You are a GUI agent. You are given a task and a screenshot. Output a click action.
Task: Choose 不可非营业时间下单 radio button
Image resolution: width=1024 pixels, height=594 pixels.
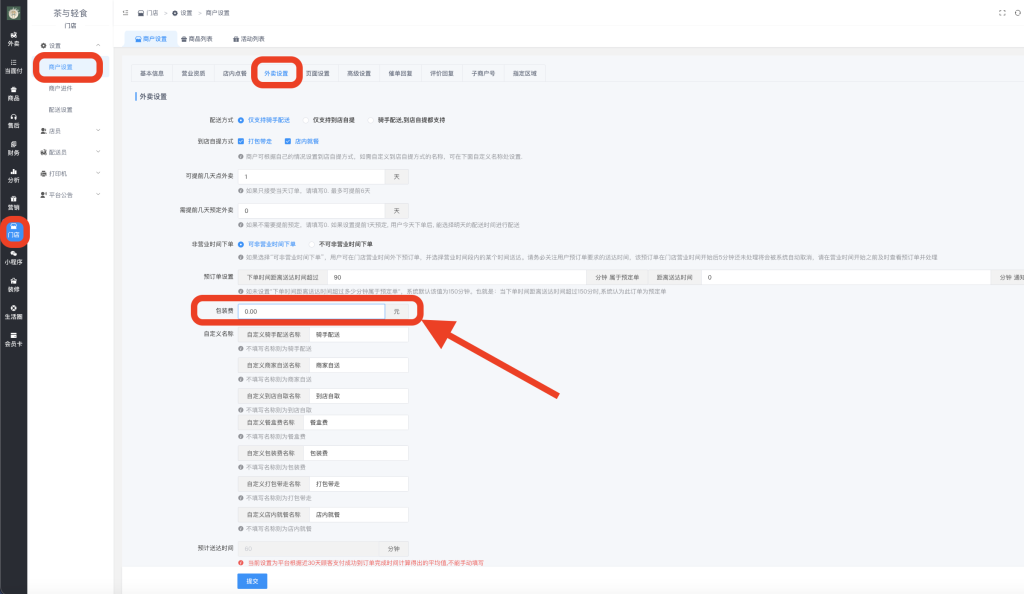click(312, 243)
